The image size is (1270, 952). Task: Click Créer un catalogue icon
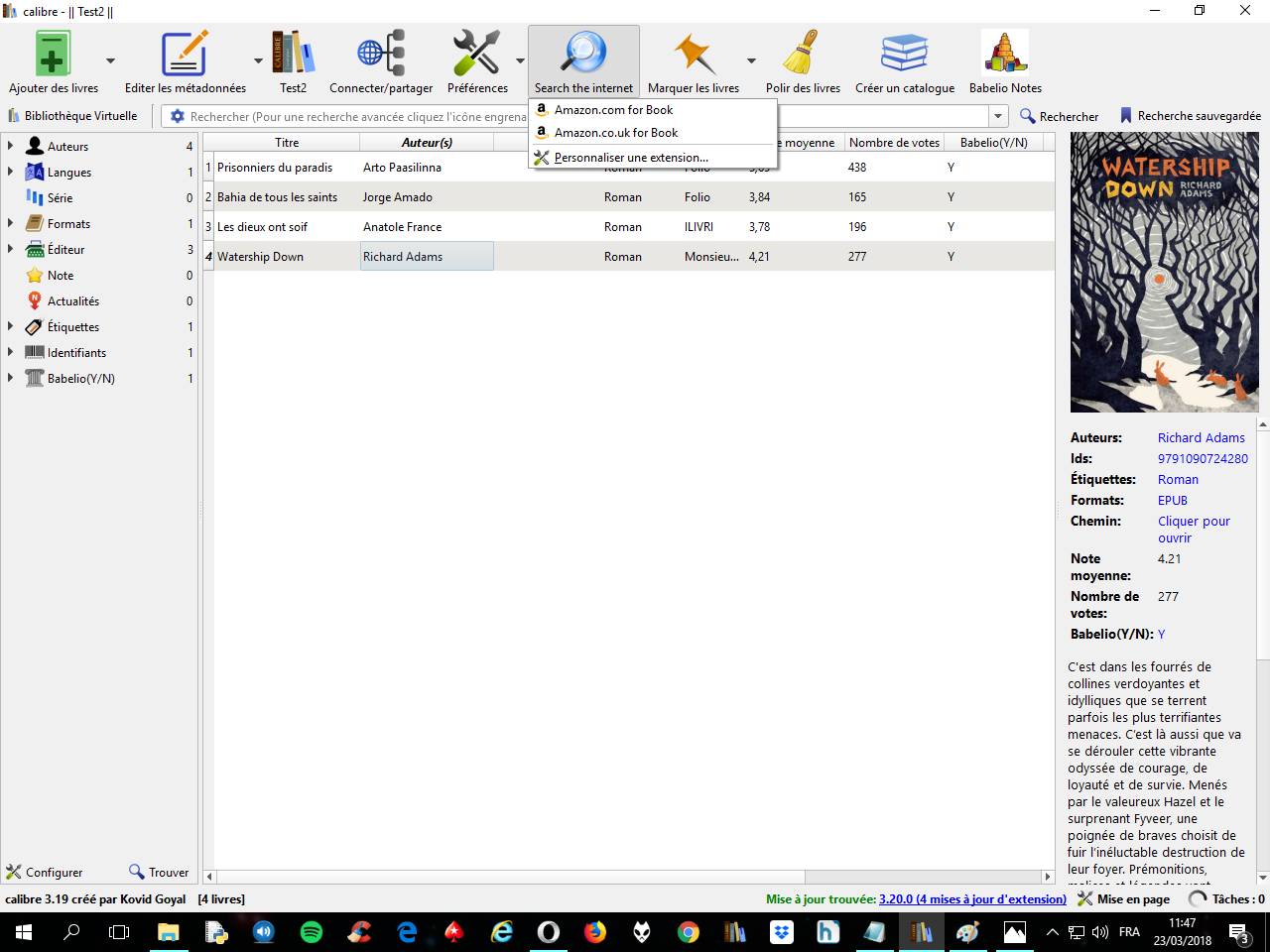[x=905, y=53]
